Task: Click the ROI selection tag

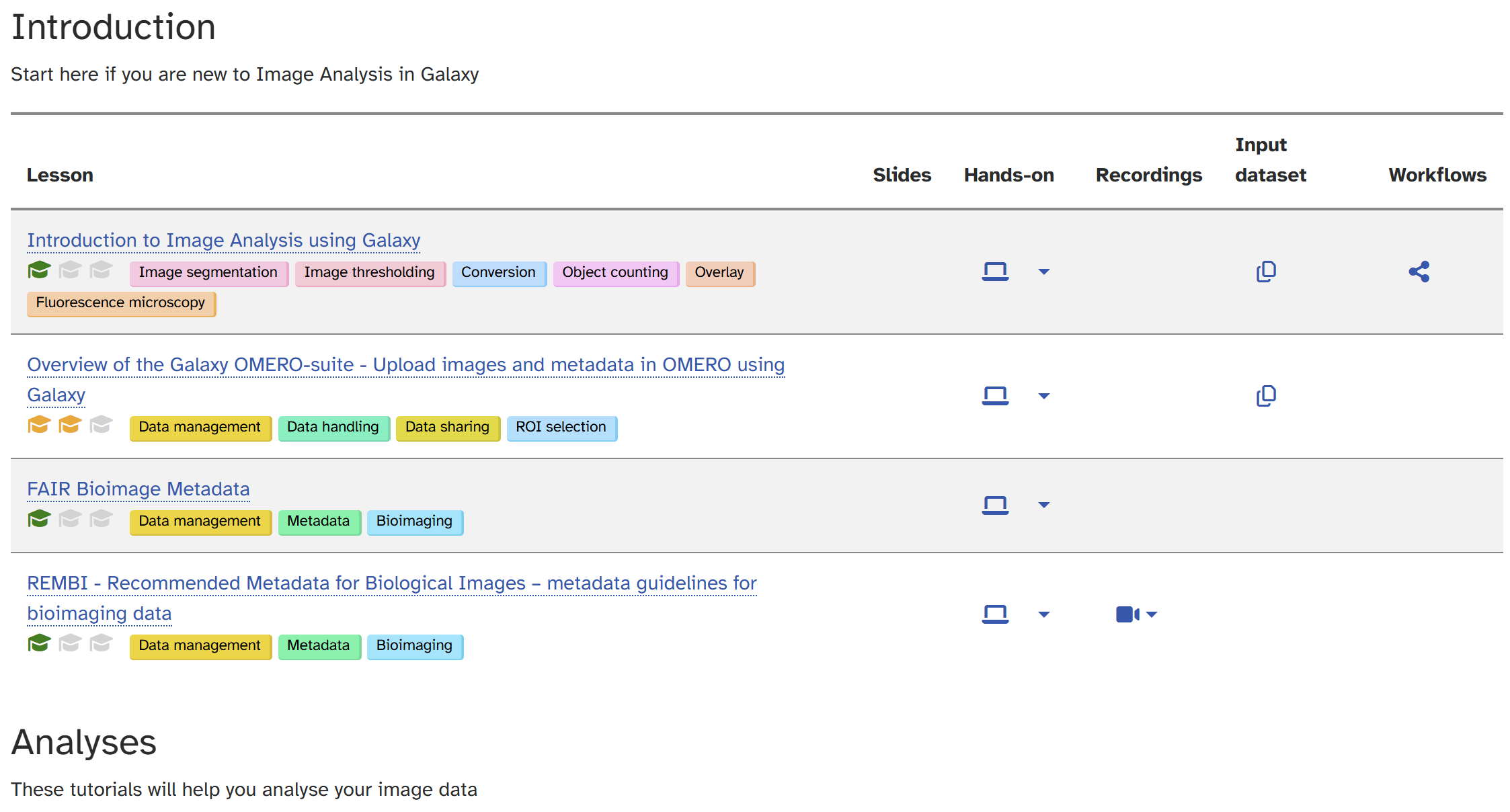Action: tap(561, 427)
